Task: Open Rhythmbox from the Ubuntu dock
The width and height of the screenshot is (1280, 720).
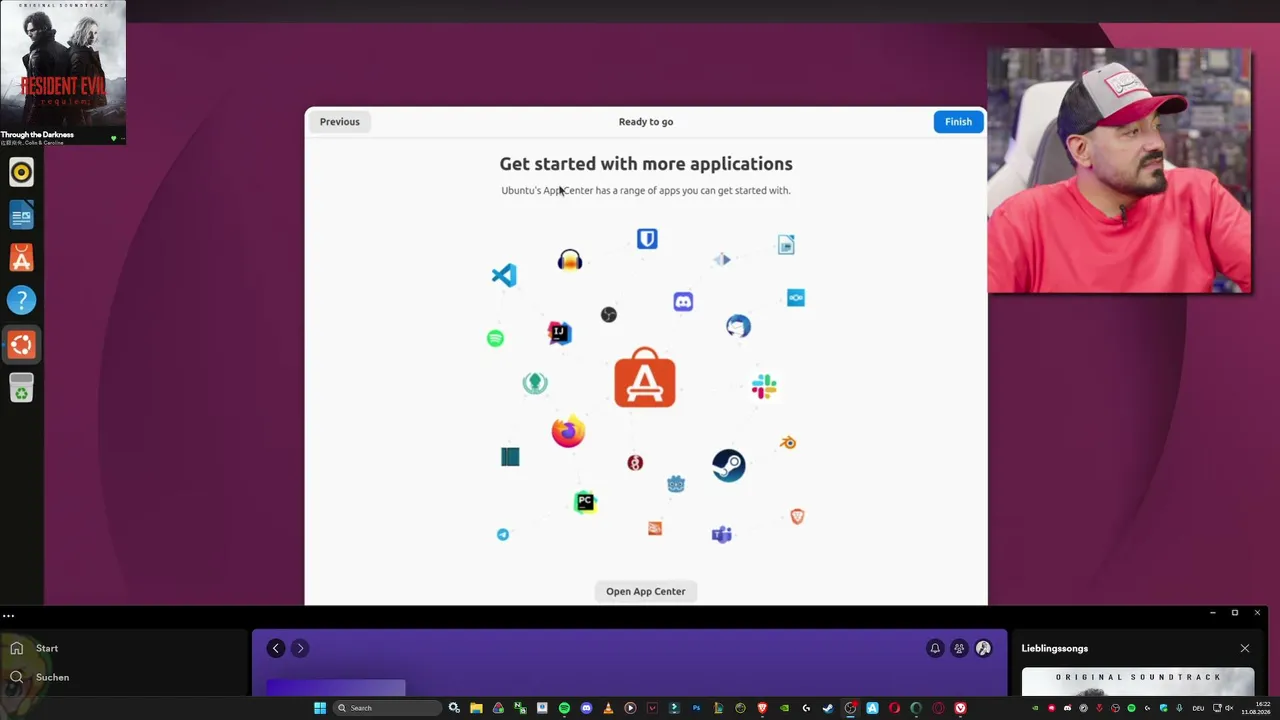Action: [21, 172]
